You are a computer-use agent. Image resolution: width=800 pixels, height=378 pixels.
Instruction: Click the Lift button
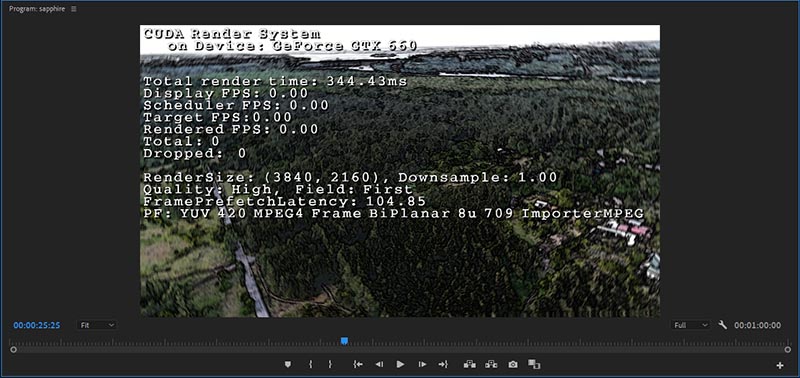coord(469,364)
